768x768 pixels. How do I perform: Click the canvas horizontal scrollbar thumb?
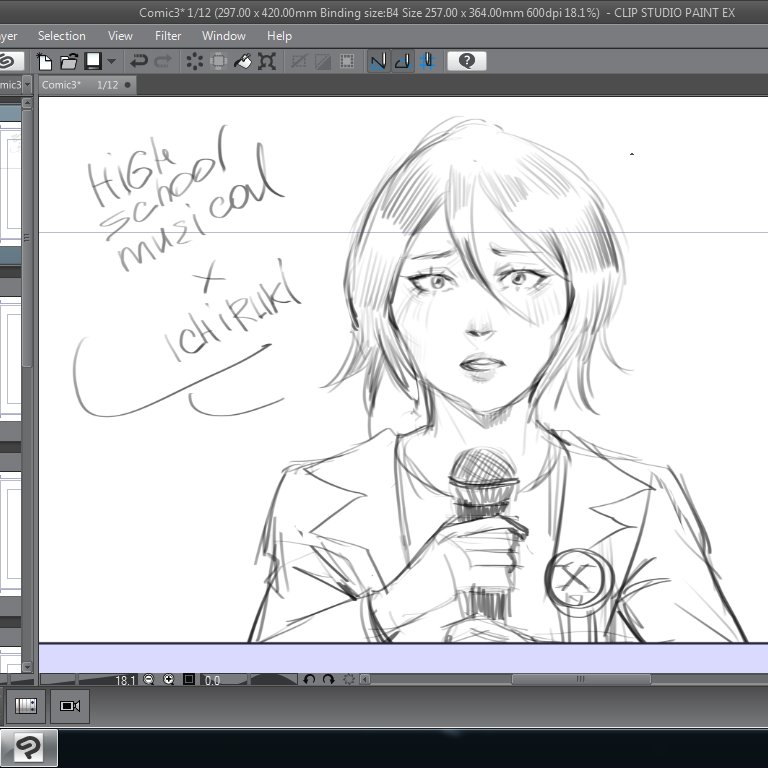click(x=581, y=679)
